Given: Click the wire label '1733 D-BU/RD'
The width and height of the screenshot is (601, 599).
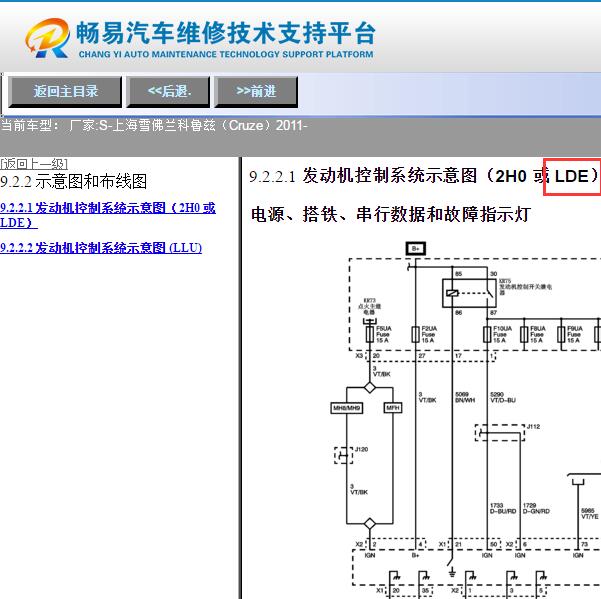Looking at the screenshot, I should tap(503, 508).
